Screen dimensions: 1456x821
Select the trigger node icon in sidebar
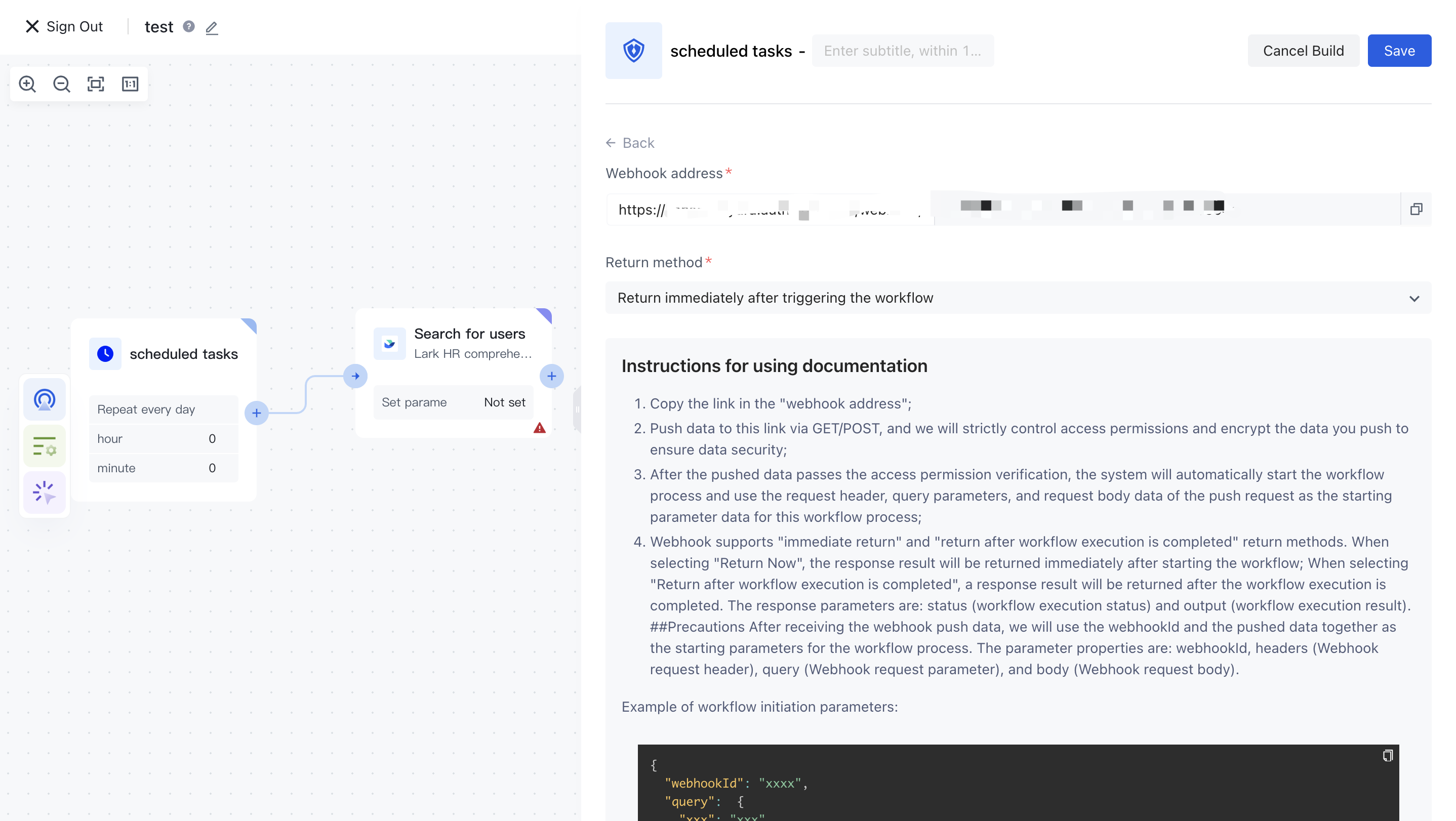tap(44, 399)
